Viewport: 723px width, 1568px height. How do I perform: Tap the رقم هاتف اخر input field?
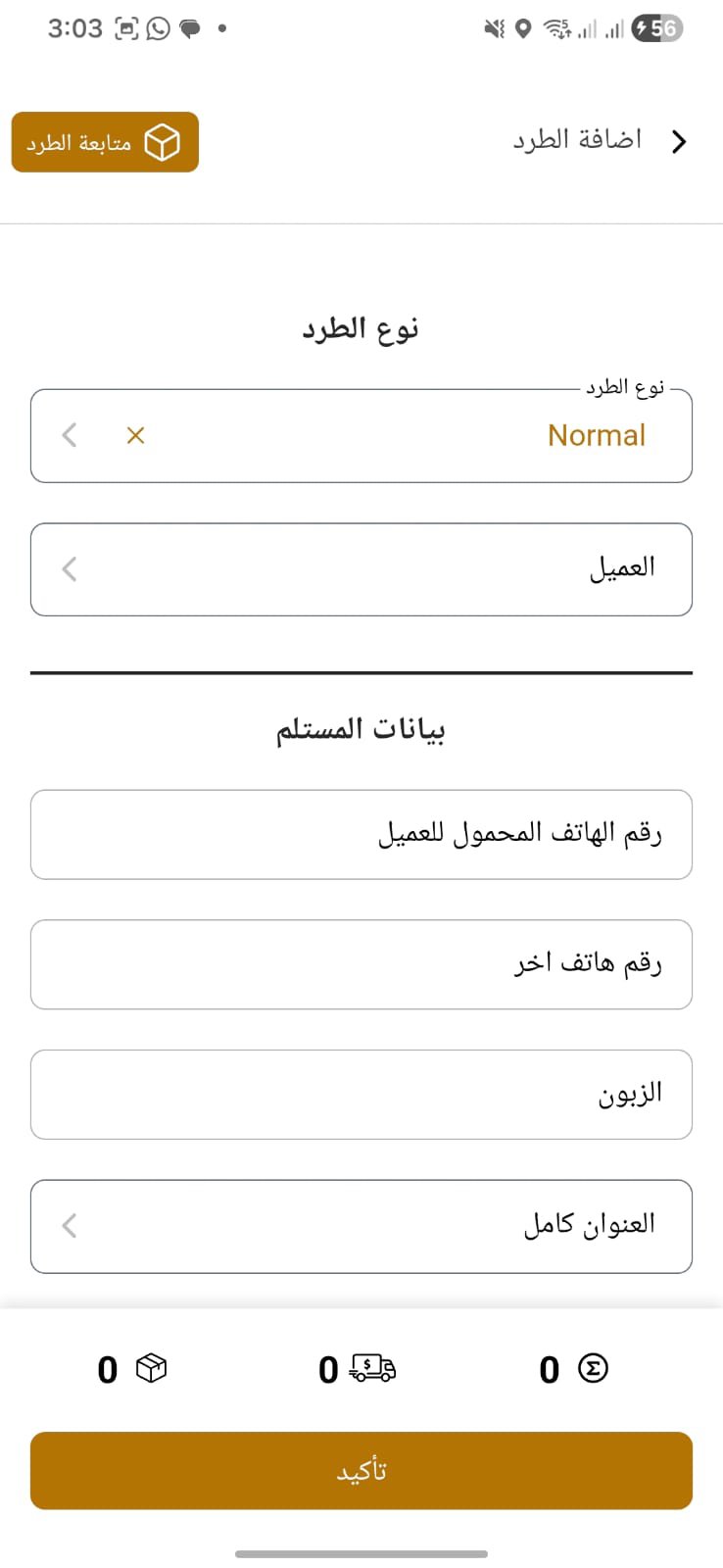[361, 964]
